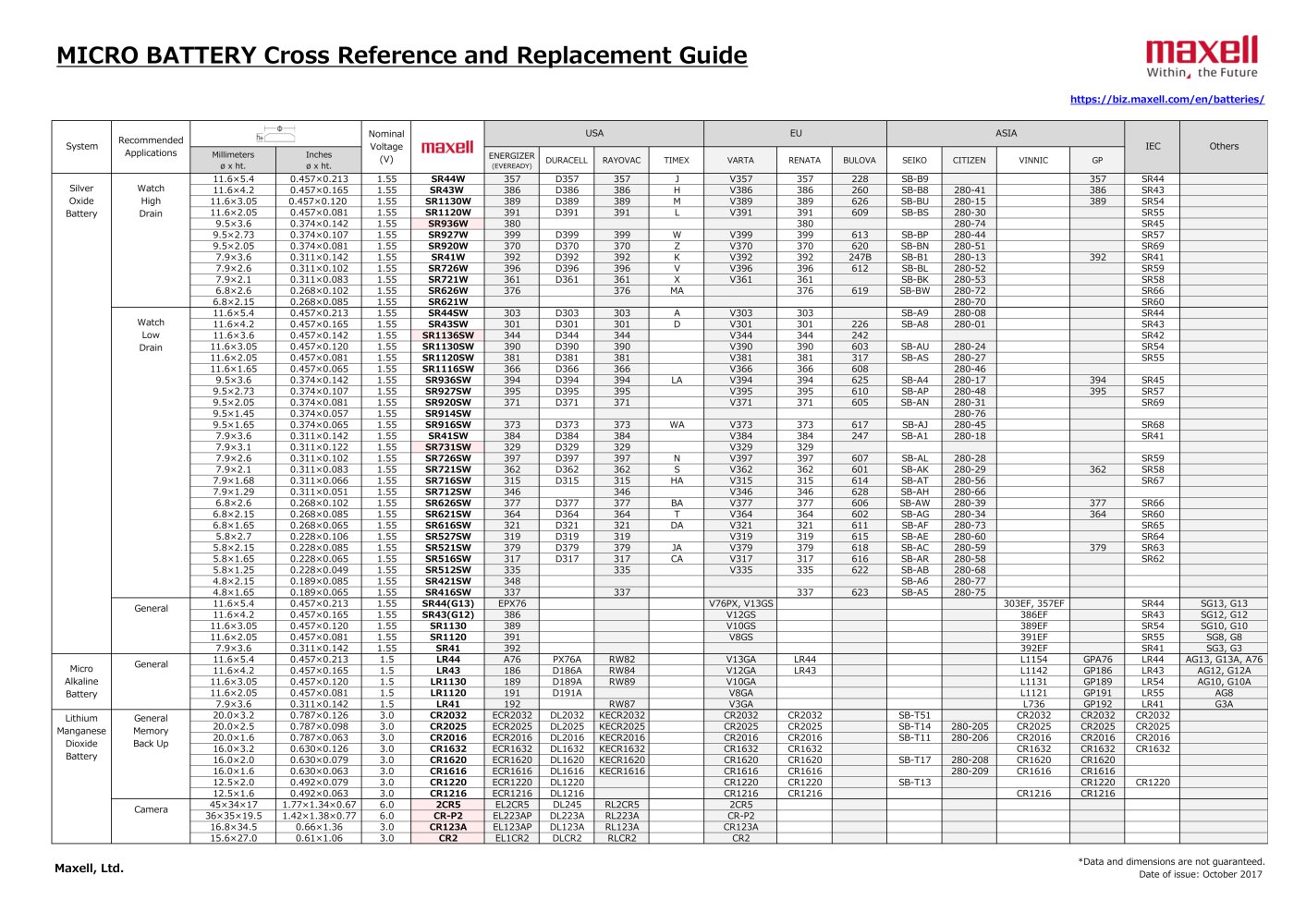Click the 'SR43(G12)' model cell
Image resolution: width=1306 pixels, height=924 pixels.
447,614
